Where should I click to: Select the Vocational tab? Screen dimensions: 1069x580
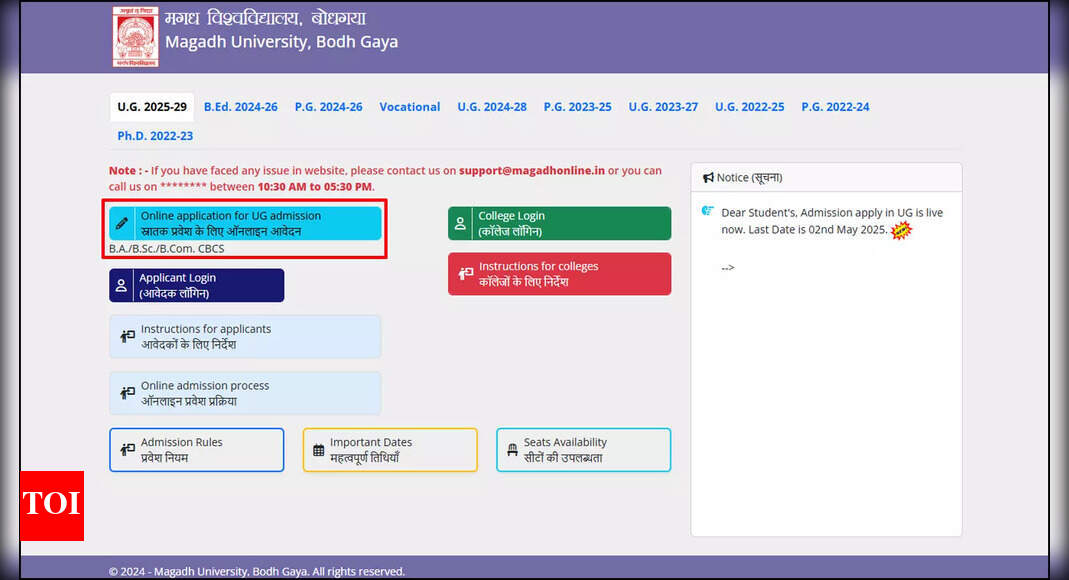coord(409,107)
